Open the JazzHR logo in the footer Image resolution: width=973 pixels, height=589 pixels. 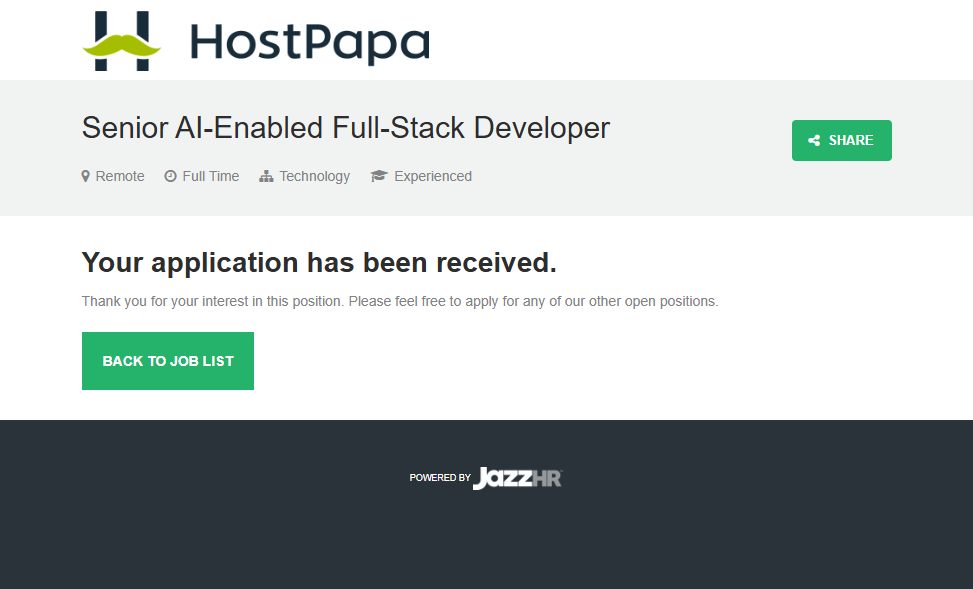coord(517,478)
